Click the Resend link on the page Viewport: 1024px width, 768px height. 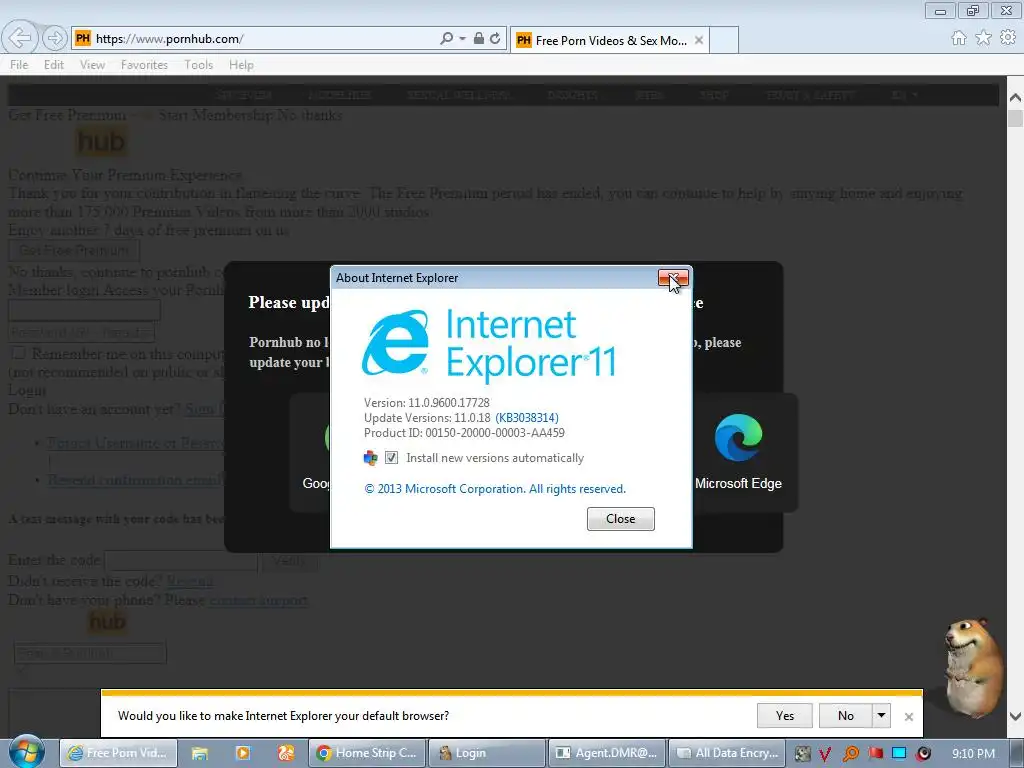point(189,581)
